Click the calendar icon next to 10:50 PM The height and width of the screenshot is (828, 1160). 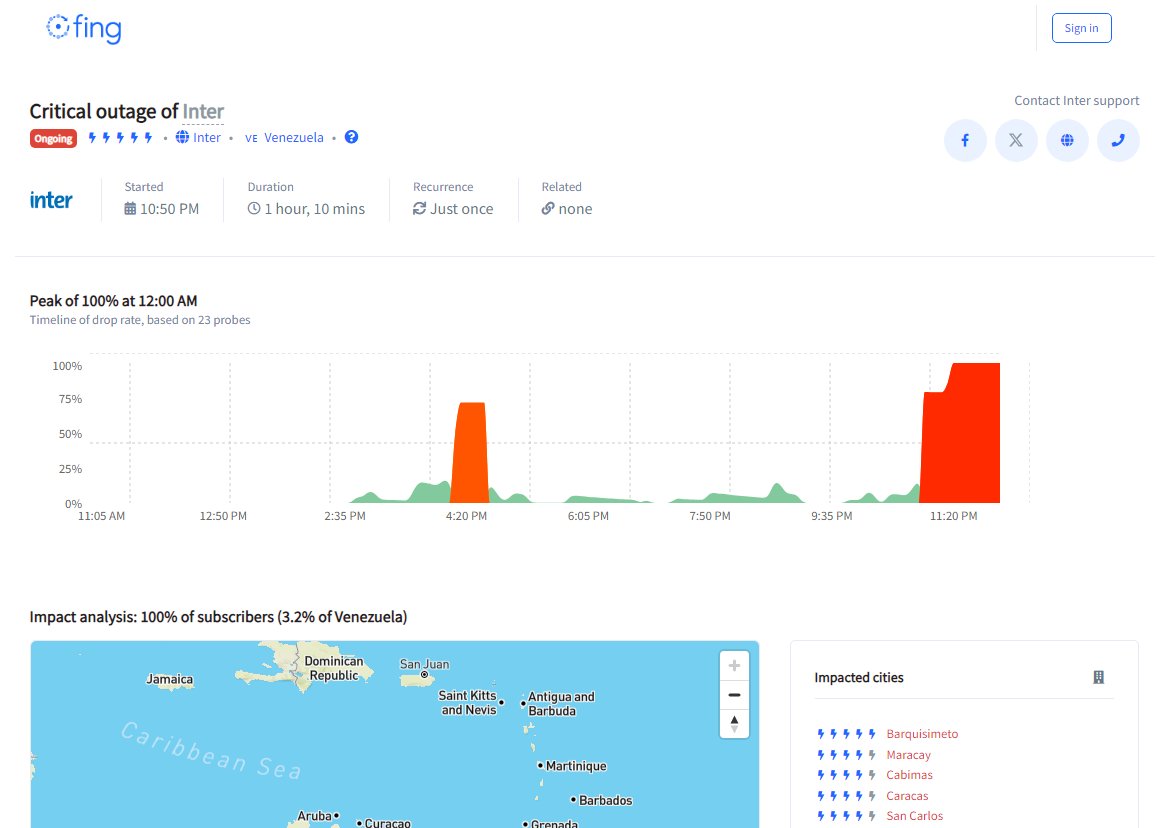[x=130, y=209]
